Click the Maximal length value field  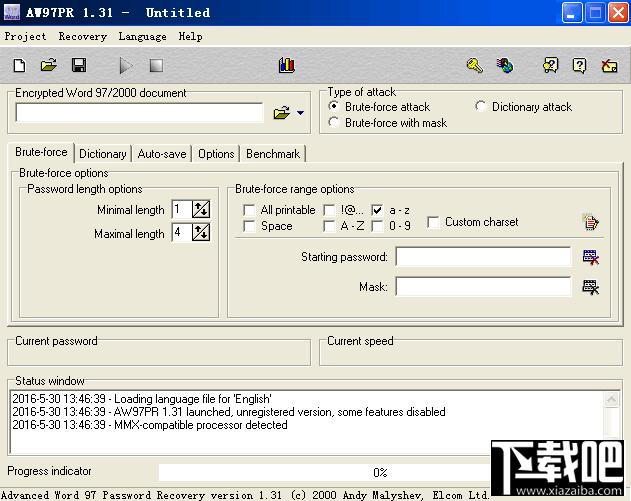point(181,233)
